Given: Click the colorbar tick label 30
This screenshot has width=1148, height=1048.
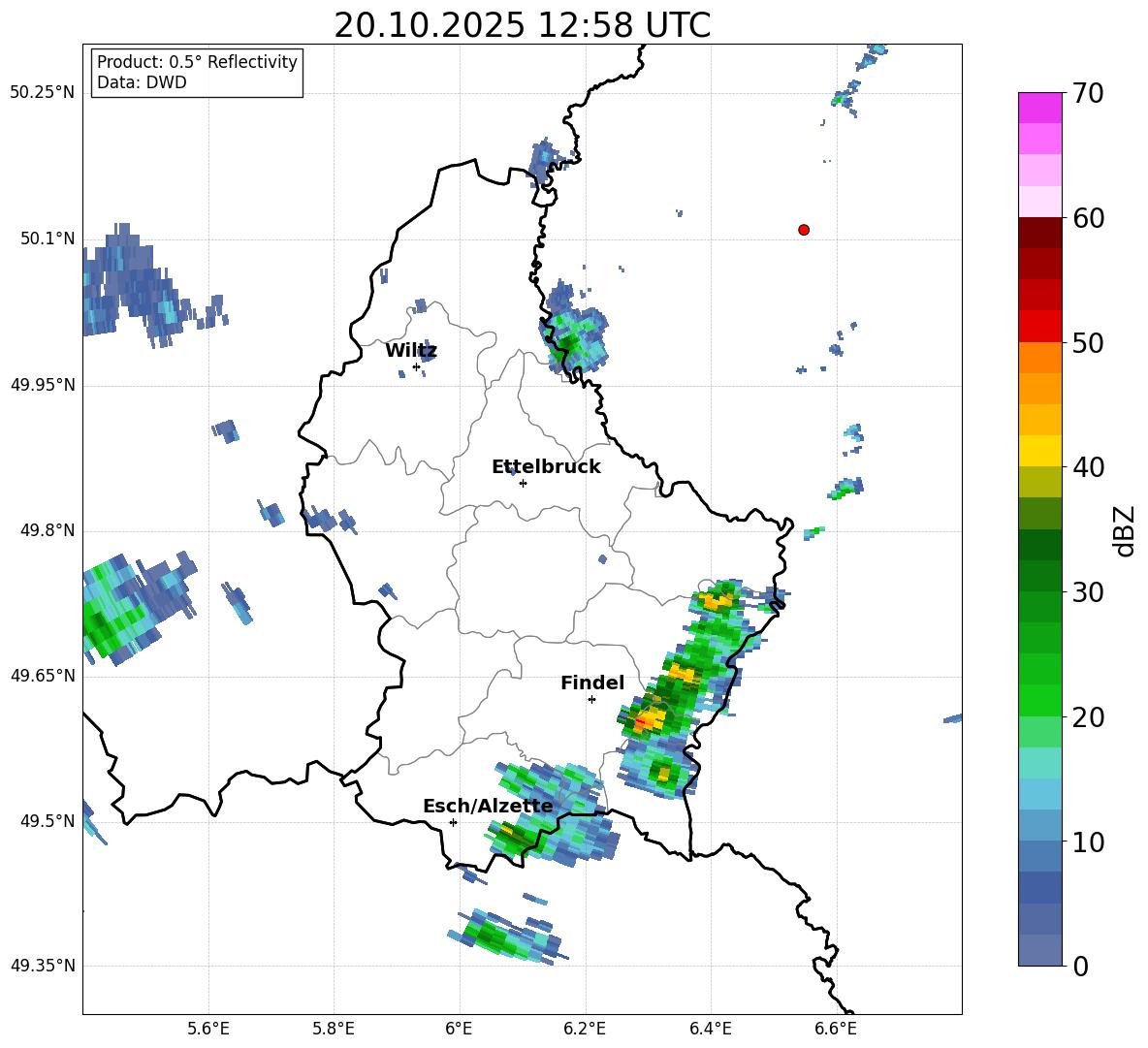Looking at the screenshot, I should pos(1087,592).
